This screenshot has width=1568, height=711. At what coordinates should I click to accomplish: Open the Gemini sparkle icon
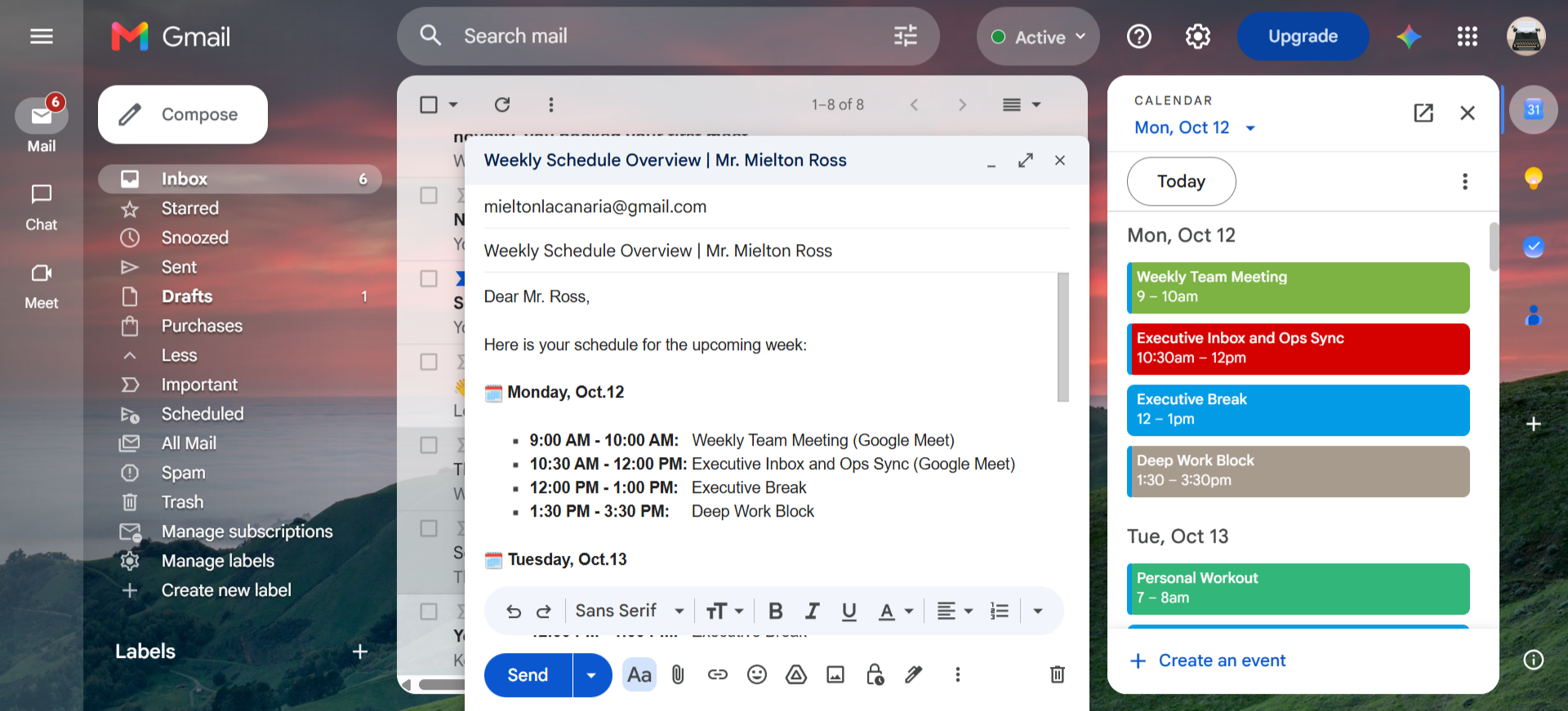[x=1409, y=37]
